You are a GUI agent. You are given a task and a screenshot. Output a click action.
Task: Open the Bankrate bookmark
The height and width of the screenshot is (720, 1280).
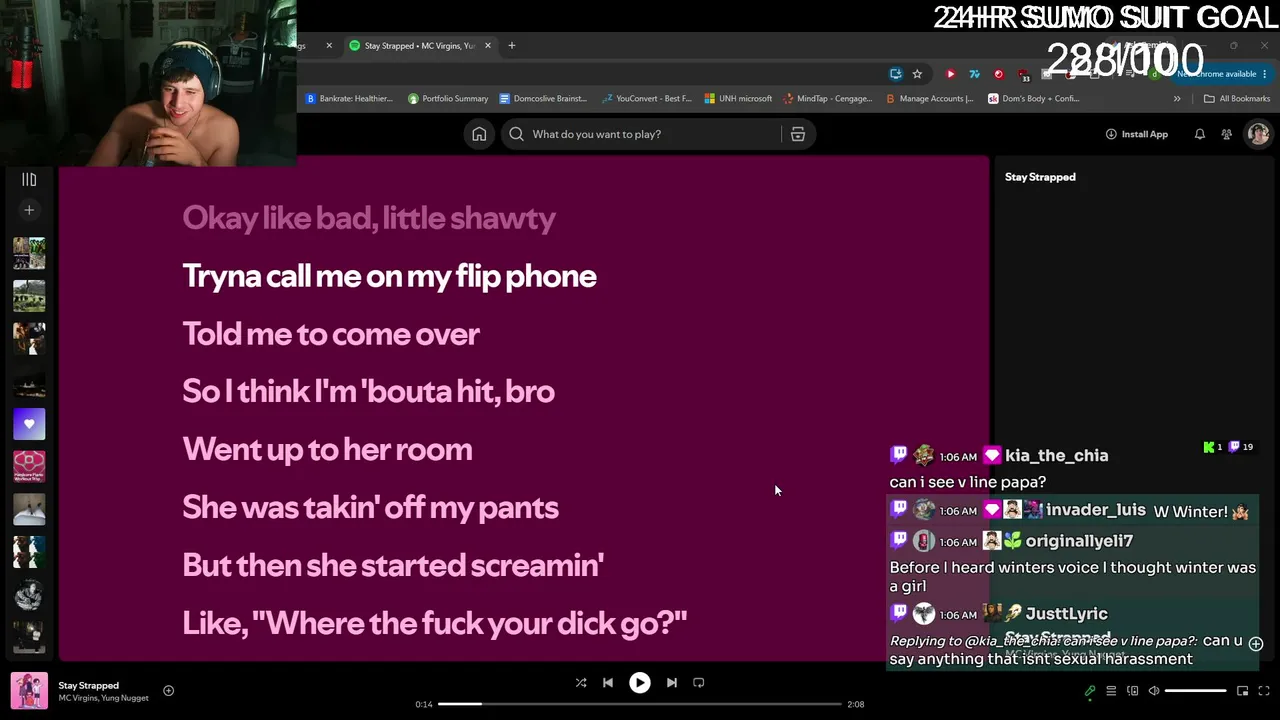pyautogui.click(x=350, y=98)
